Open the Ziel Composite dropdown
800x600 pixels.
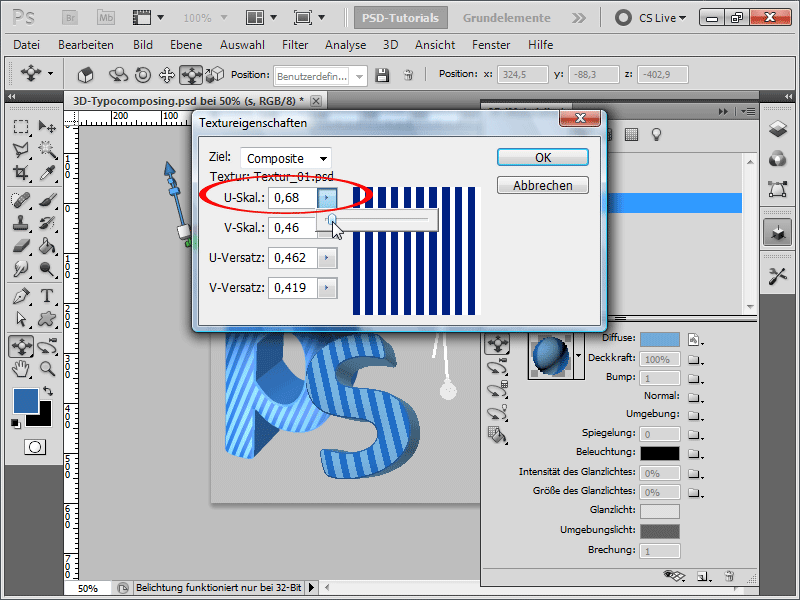pos(286,158)
